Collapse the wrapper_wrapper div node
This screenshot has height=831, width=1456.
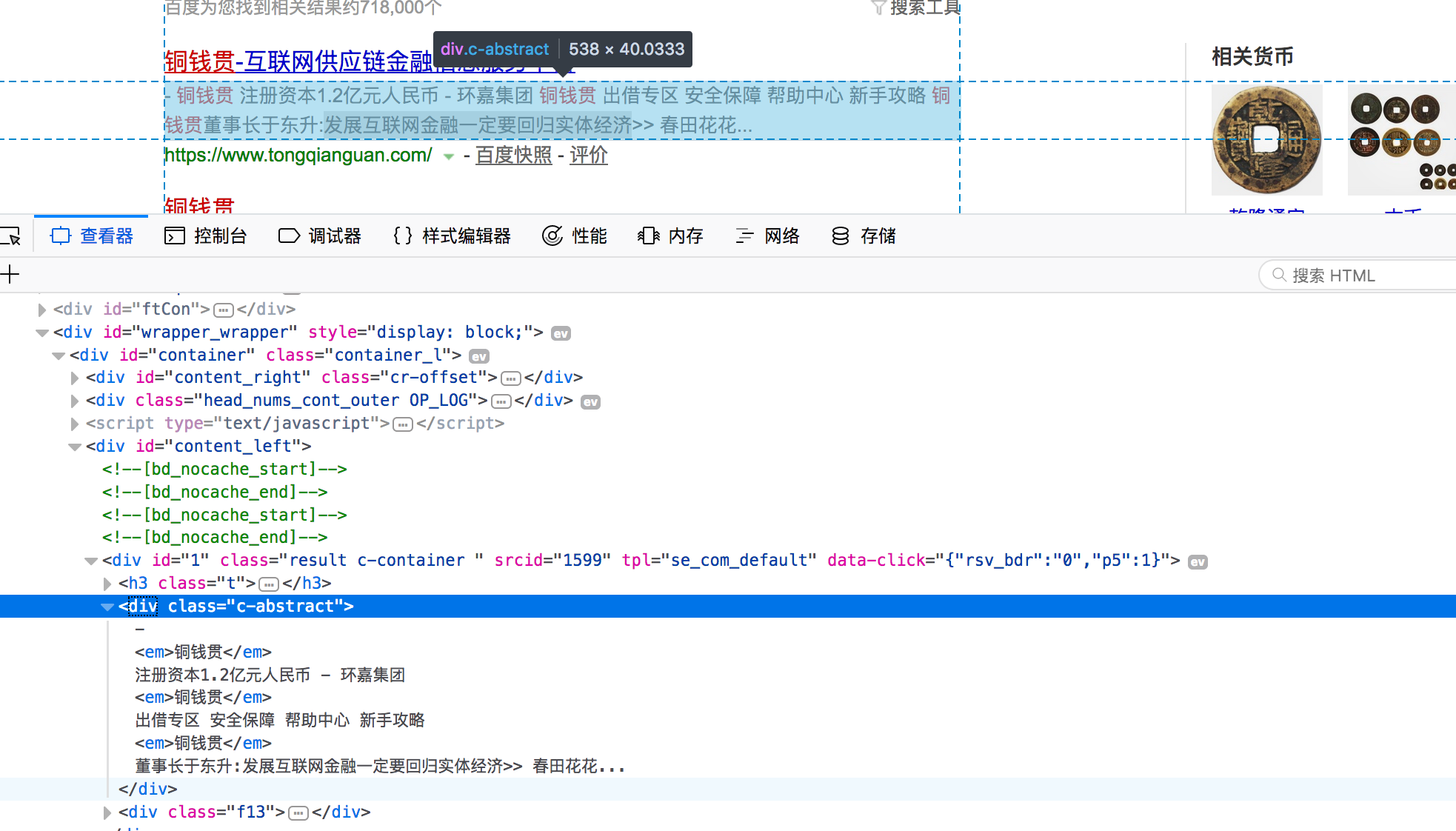pos(42,333)
